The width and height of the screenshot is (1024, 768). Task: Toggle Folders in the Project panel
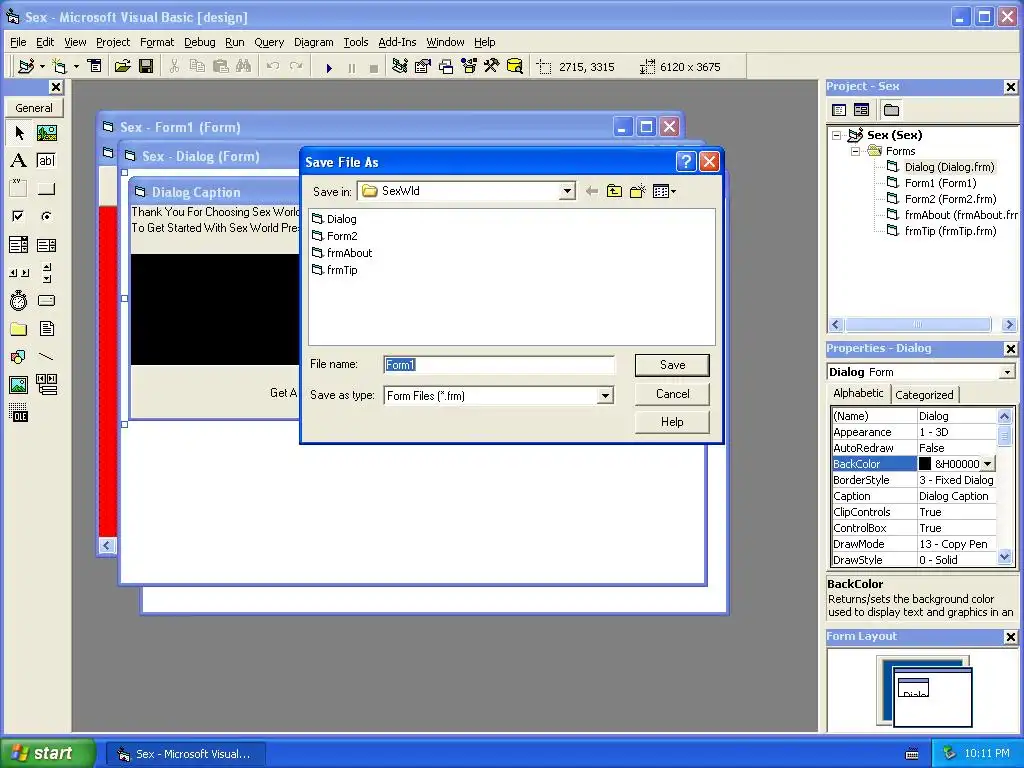891,110
